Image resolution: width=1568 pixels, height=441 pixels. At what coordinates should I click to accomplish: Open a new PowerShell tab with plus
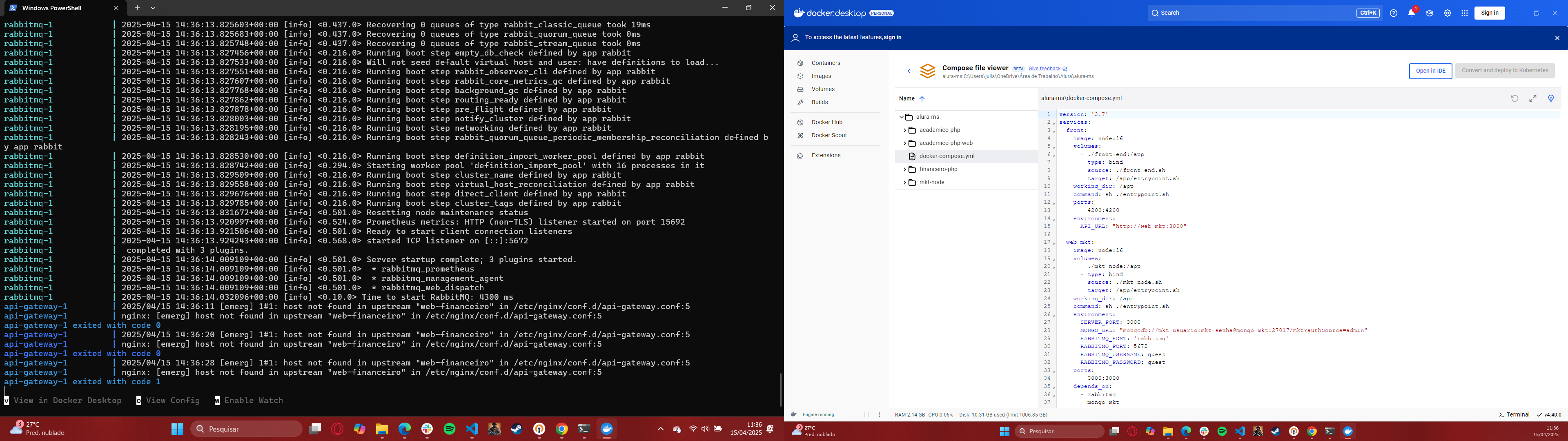point(138,8)
